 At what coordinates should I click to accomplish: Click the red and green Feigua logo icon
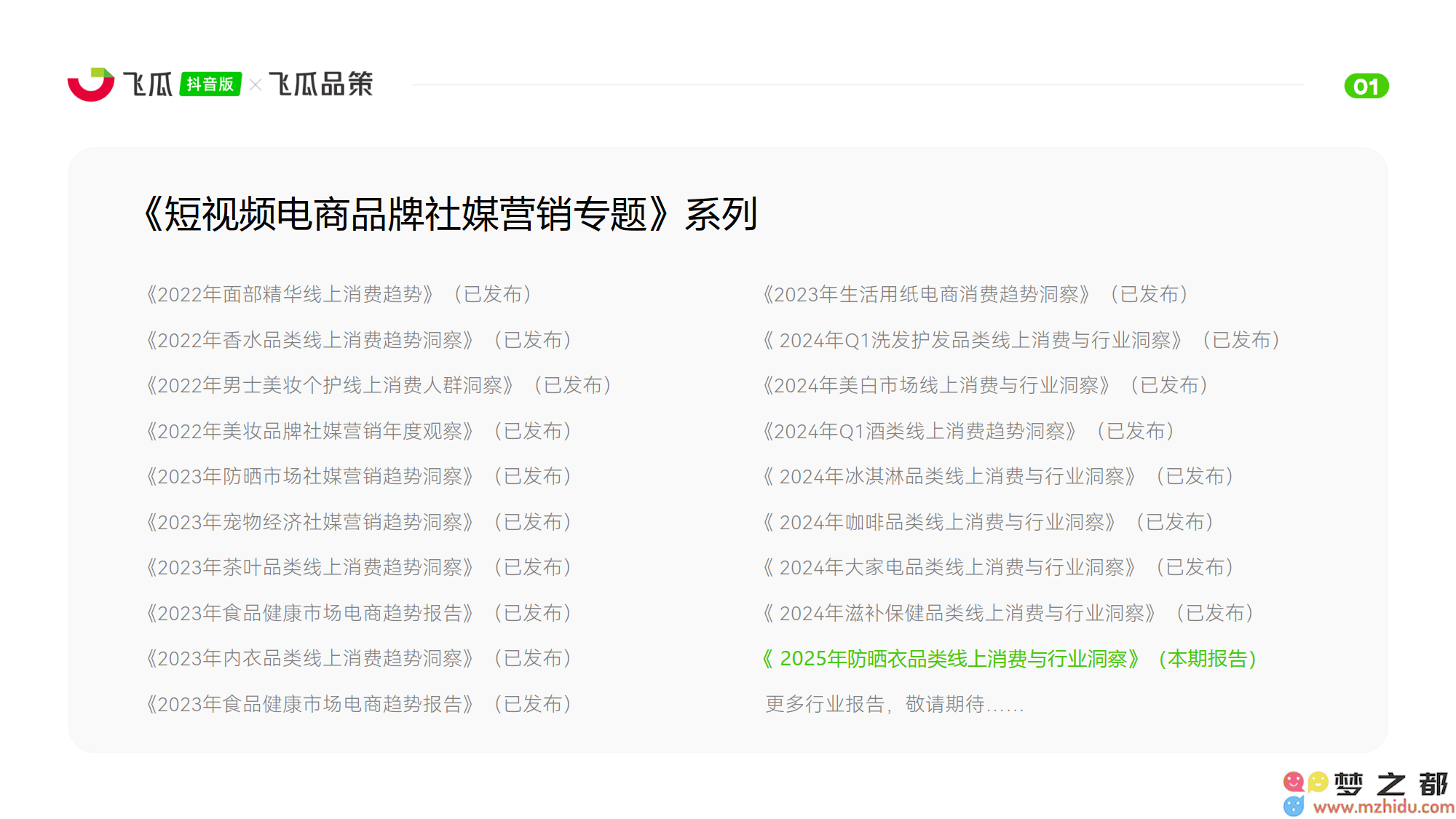pyautogui.click(x=91, y=84)
